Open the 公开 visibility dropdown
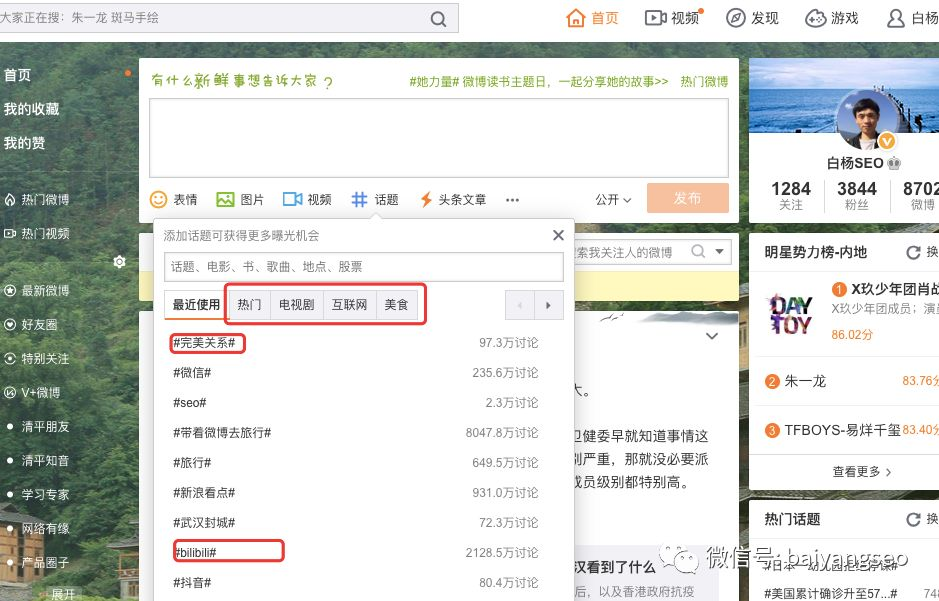Viewport: 939px width, 601px height. pyautogui.click(x=613, y=199)
